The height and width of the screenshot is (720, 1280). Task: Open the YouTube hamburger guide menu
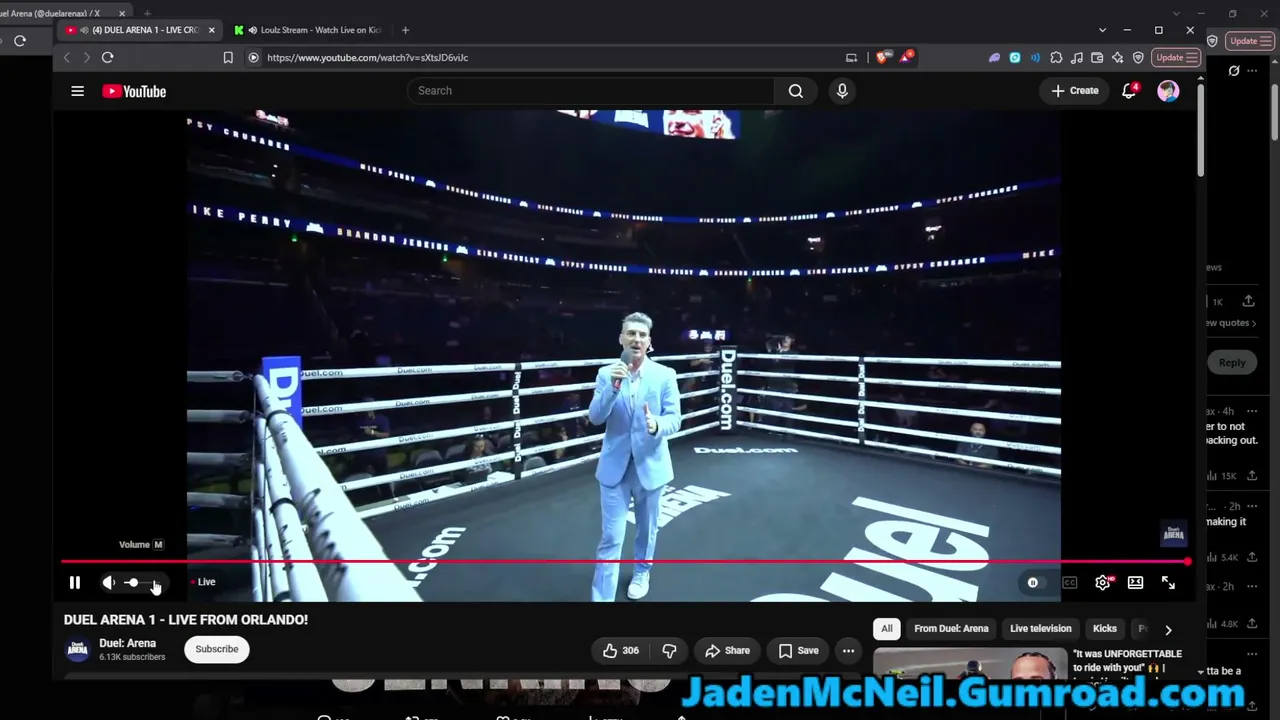pos(77,91)
